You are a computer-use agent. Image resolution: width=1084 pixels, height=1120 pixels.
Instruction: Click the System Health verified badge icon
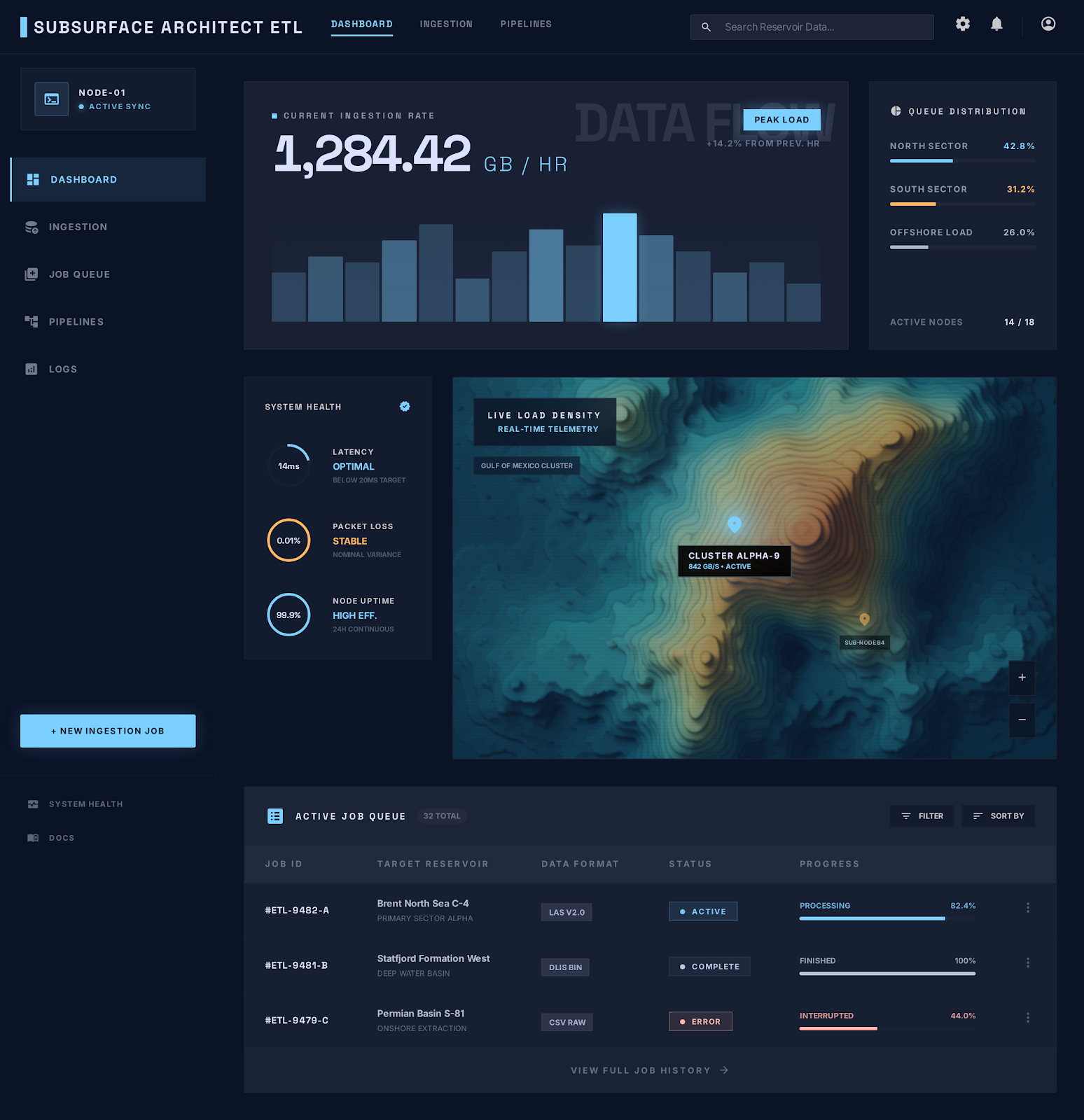pos(405,407)
